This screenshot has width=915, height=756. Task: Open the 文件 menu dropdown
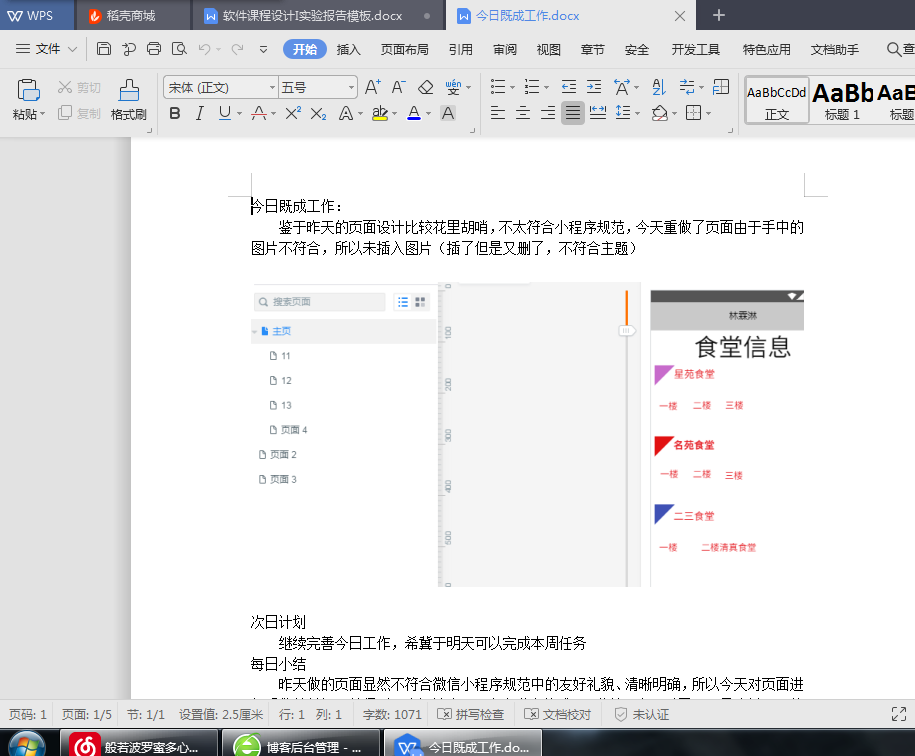click(48, 49)
